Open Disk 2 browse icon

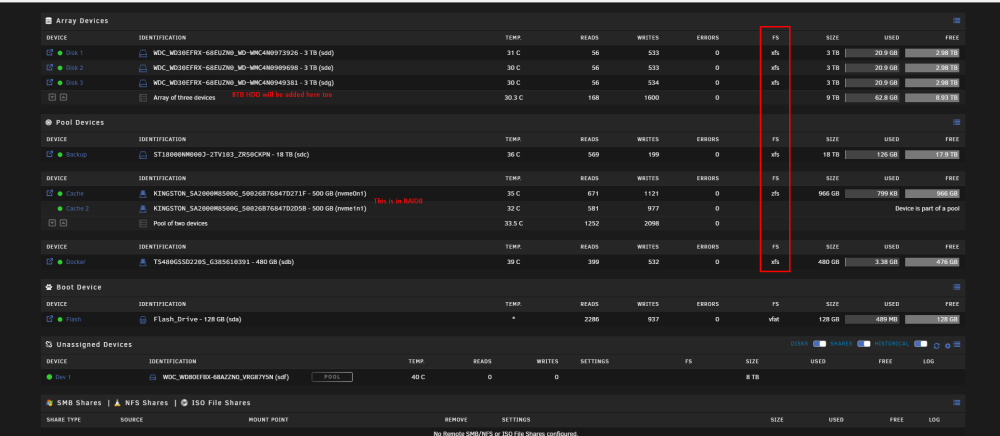(x=50, y=68)
